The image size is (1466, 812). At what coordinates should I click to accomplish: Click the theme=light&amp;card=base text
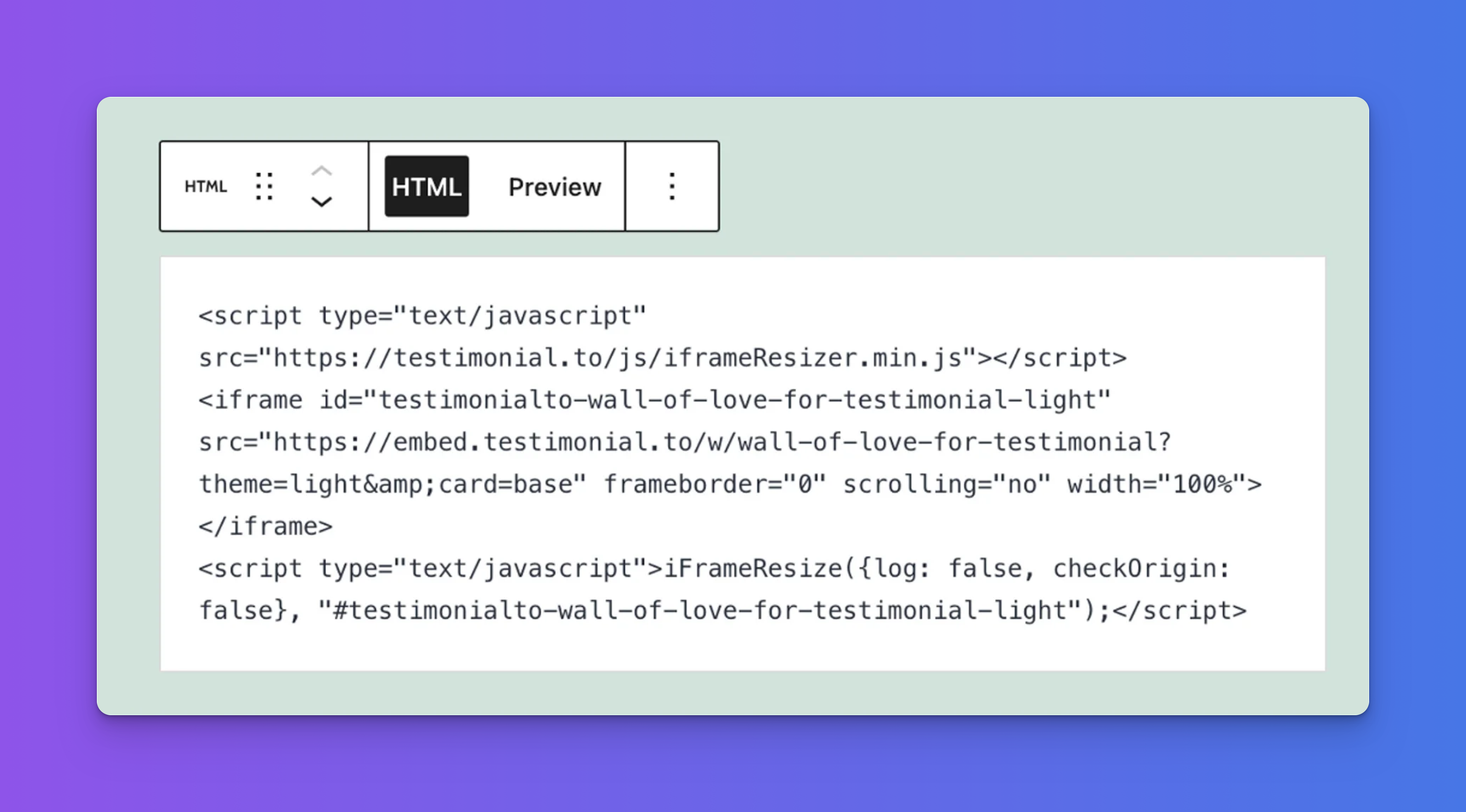pyautogui.click(x=392, y=484)
